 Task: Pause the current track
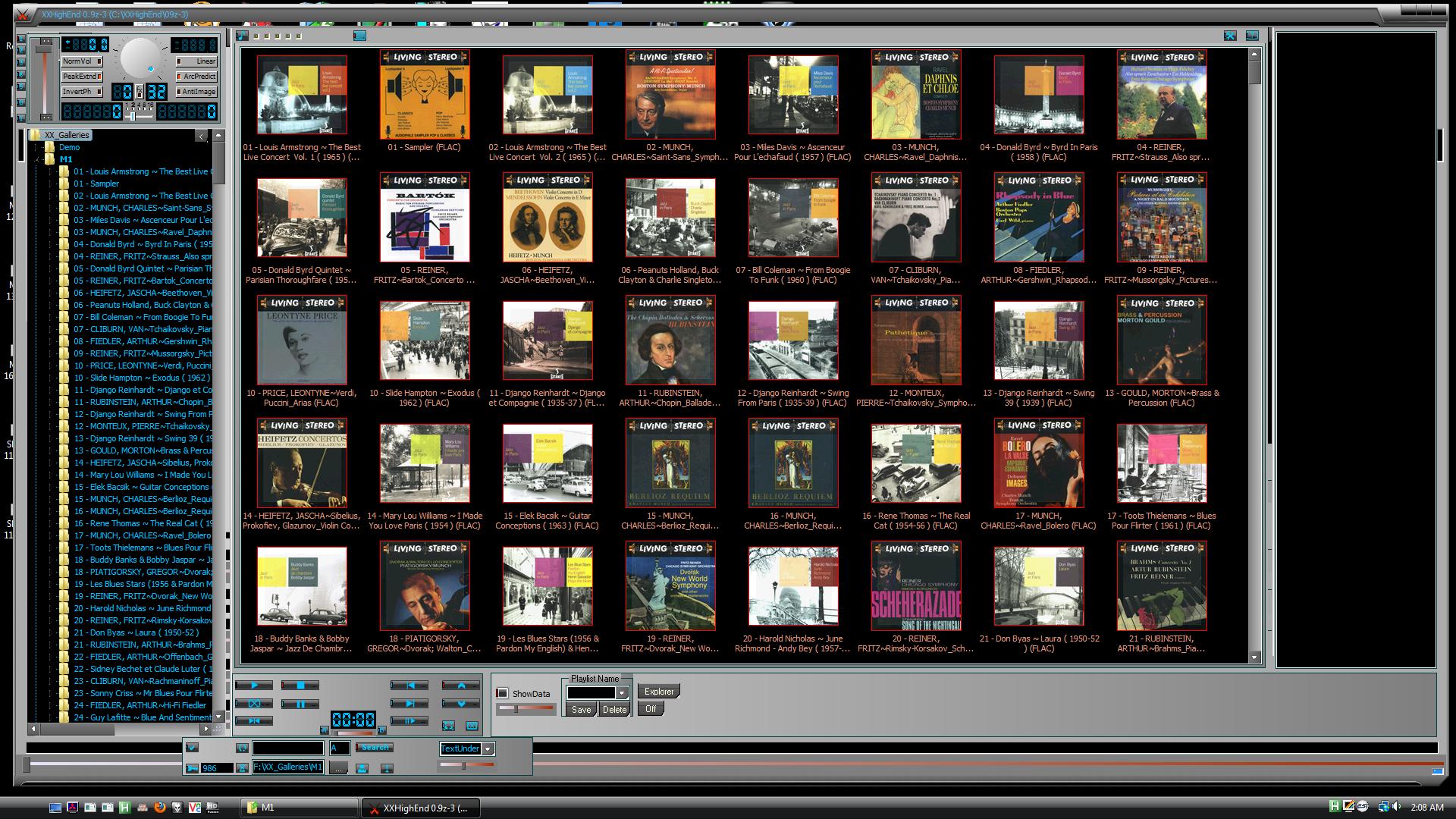point(300,704)
